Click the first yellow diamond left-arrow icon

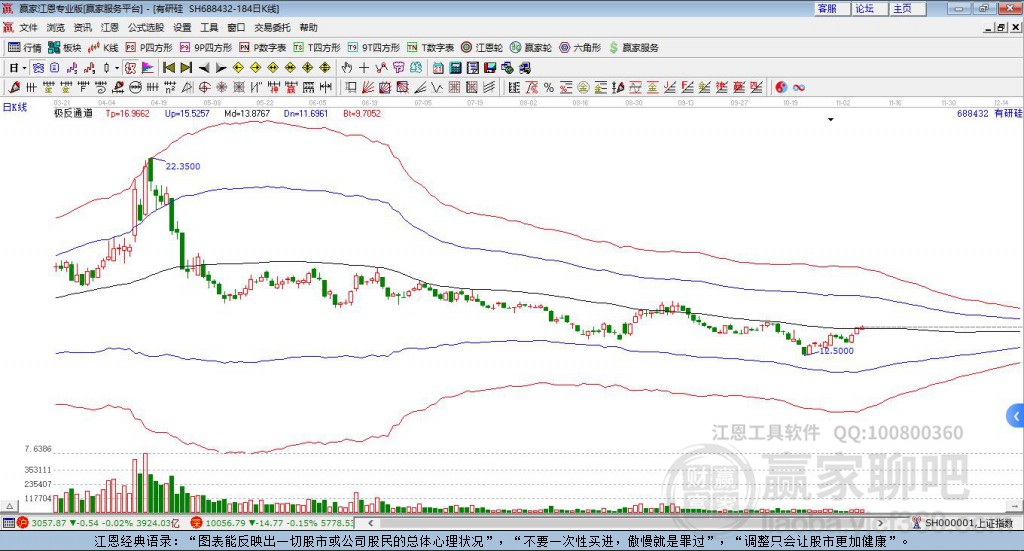click(238, 68)
